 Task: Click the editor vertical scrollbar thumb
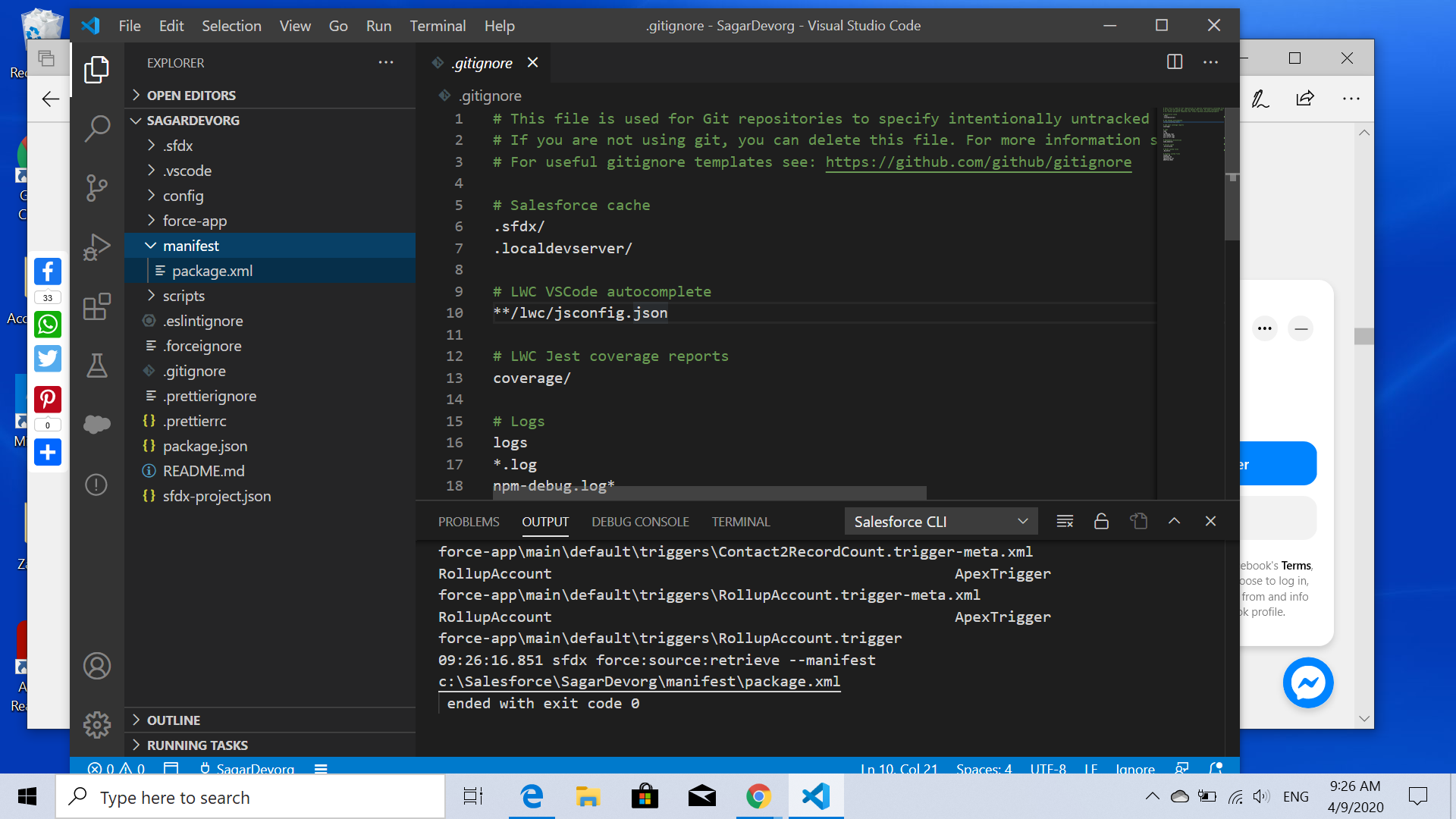tap(1232, 174)
